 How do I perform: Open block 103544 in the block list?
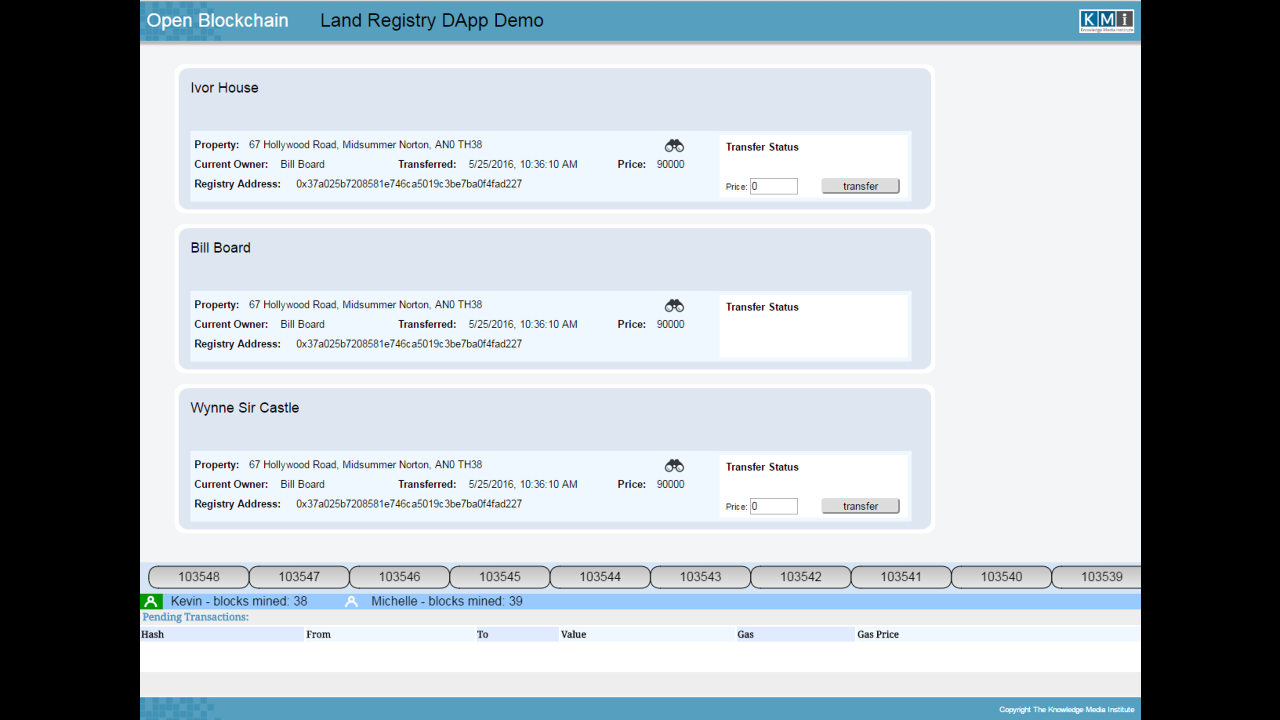600,576
